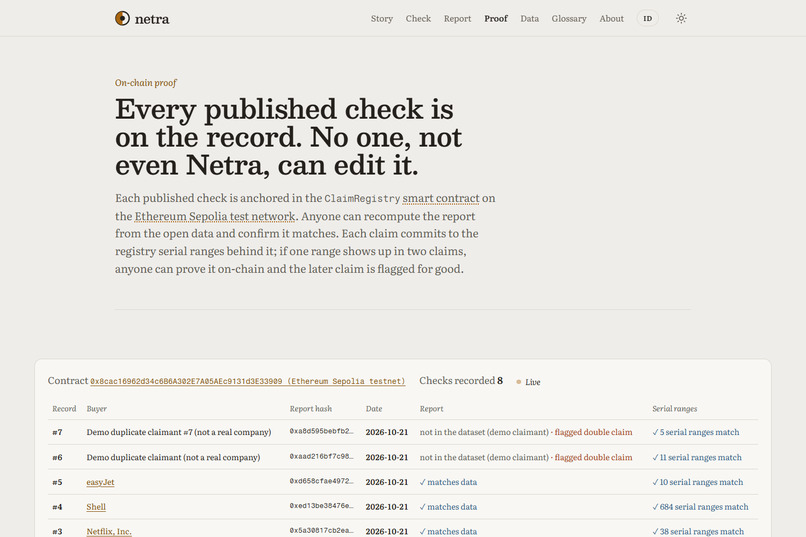
Task: Click report hash 0xd658cfae4972…
Action: click(x=321, y=481)
